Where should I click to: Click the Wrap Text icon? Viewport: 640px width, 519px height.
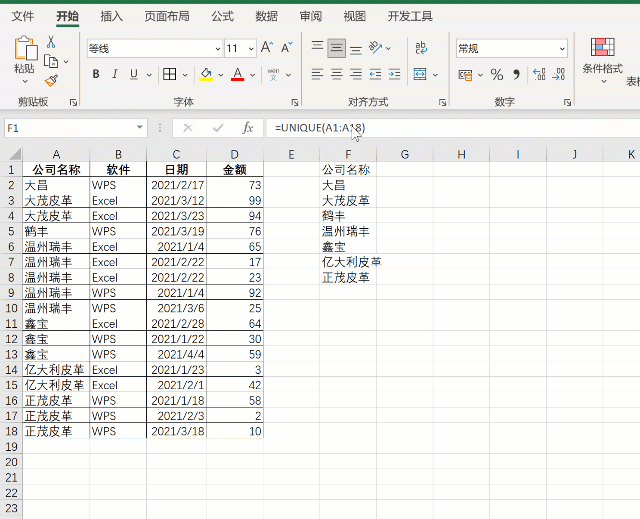420,47
